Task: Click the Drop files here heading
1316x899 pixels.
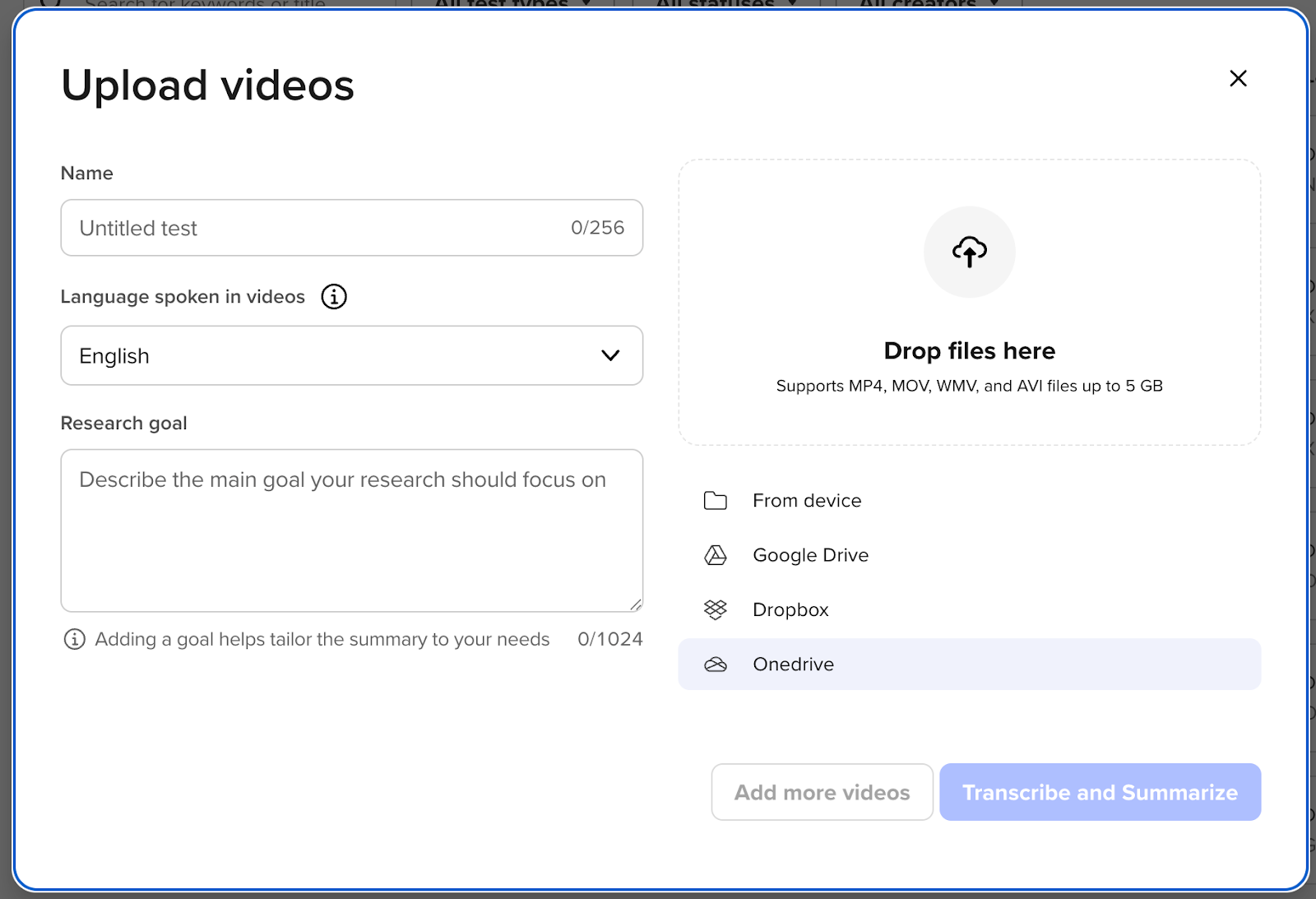Action: pos(969,351)
